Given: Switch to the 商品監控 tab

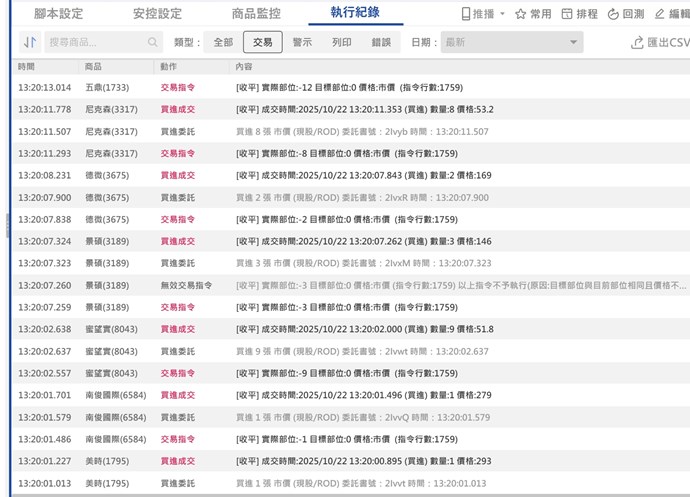Looking at the screenshot, I should click(256, 14).
